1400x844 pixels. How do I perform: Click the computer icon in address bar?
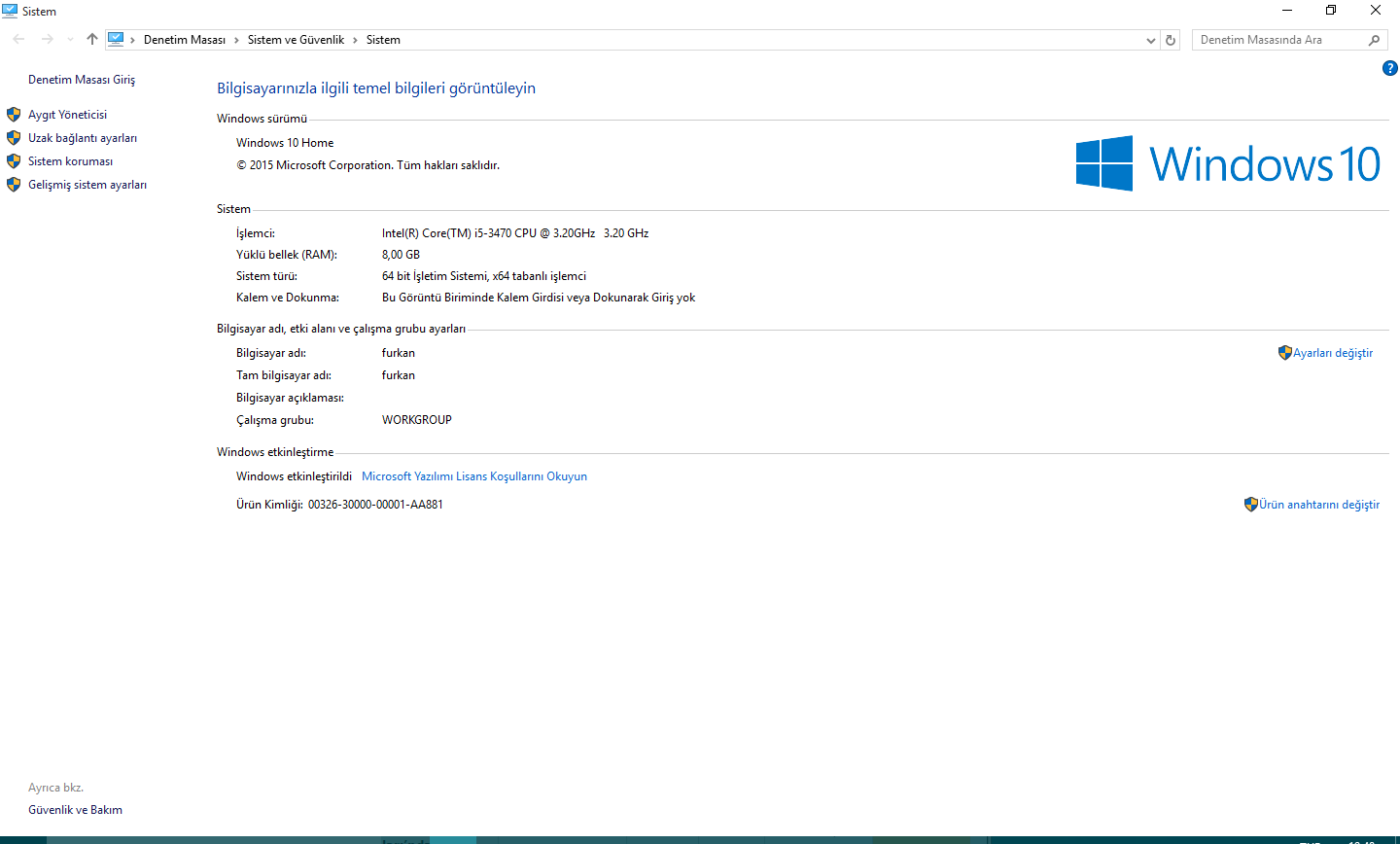pyautogui.click(x=116, y=40)
